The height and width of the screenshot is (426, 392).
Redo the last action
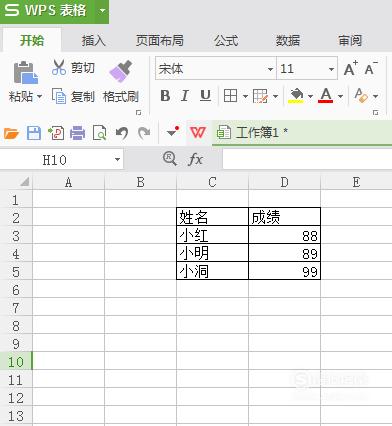tap(144, 133)
